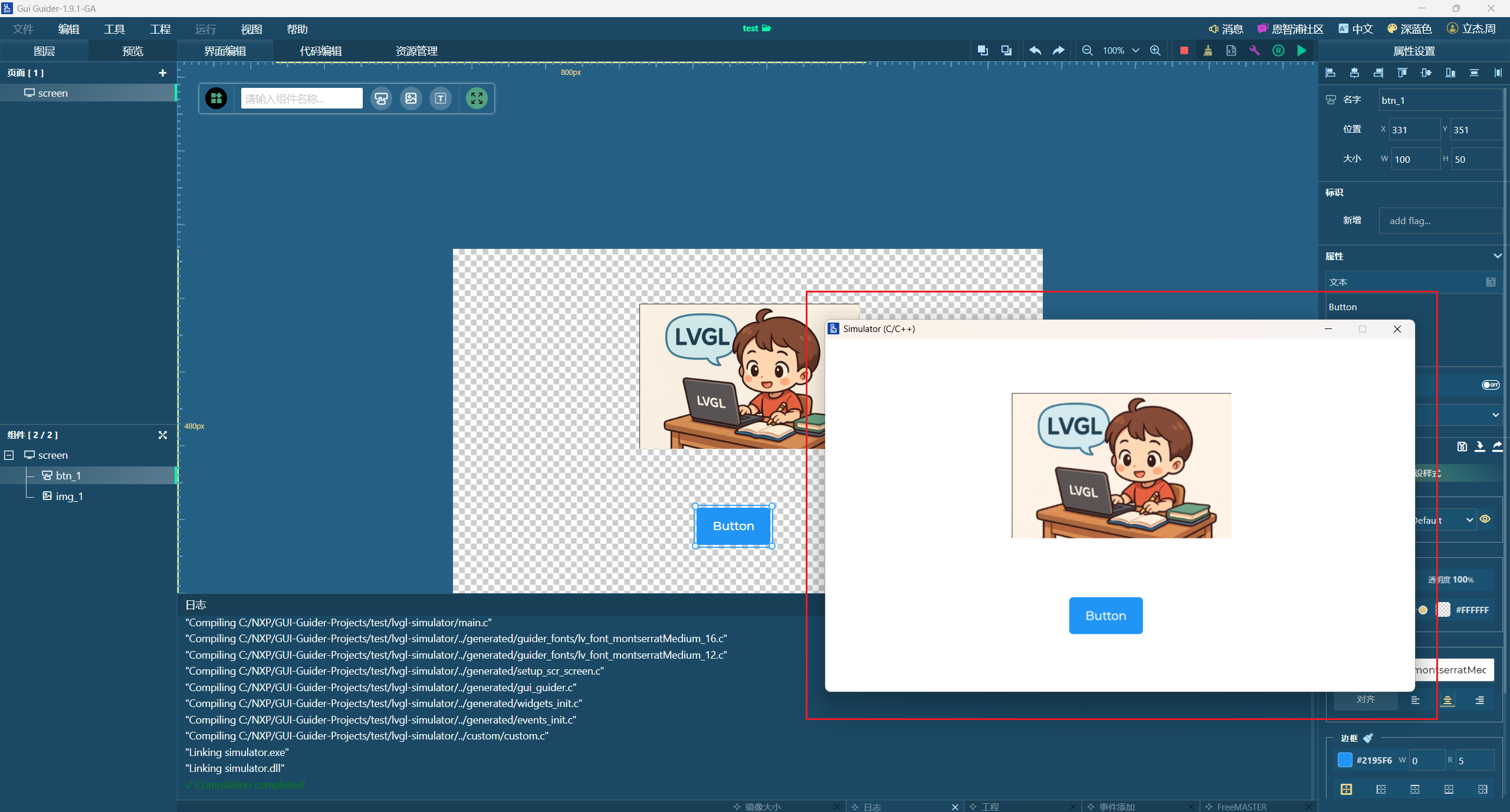
Task: Toggle the OFF switch in properties
Action: (x=1491, y=385)
